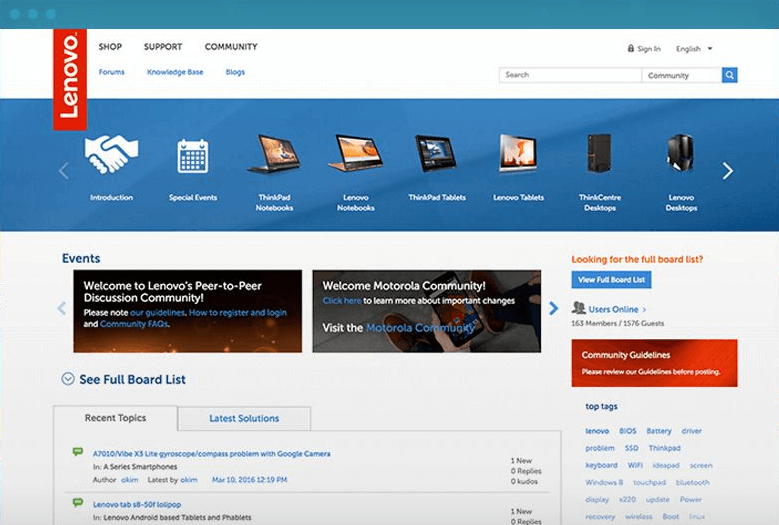This screenshot has height=525, width=779.
Task: Switch to the Recent Topics tab
Action: pyautogui.click(x=115, y=418)
